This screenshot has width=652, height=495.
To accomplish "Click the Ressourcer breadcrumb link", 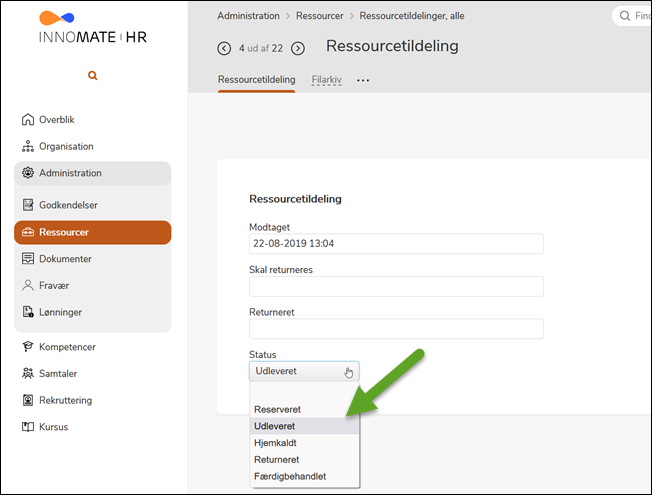I will tap(320, 16).
